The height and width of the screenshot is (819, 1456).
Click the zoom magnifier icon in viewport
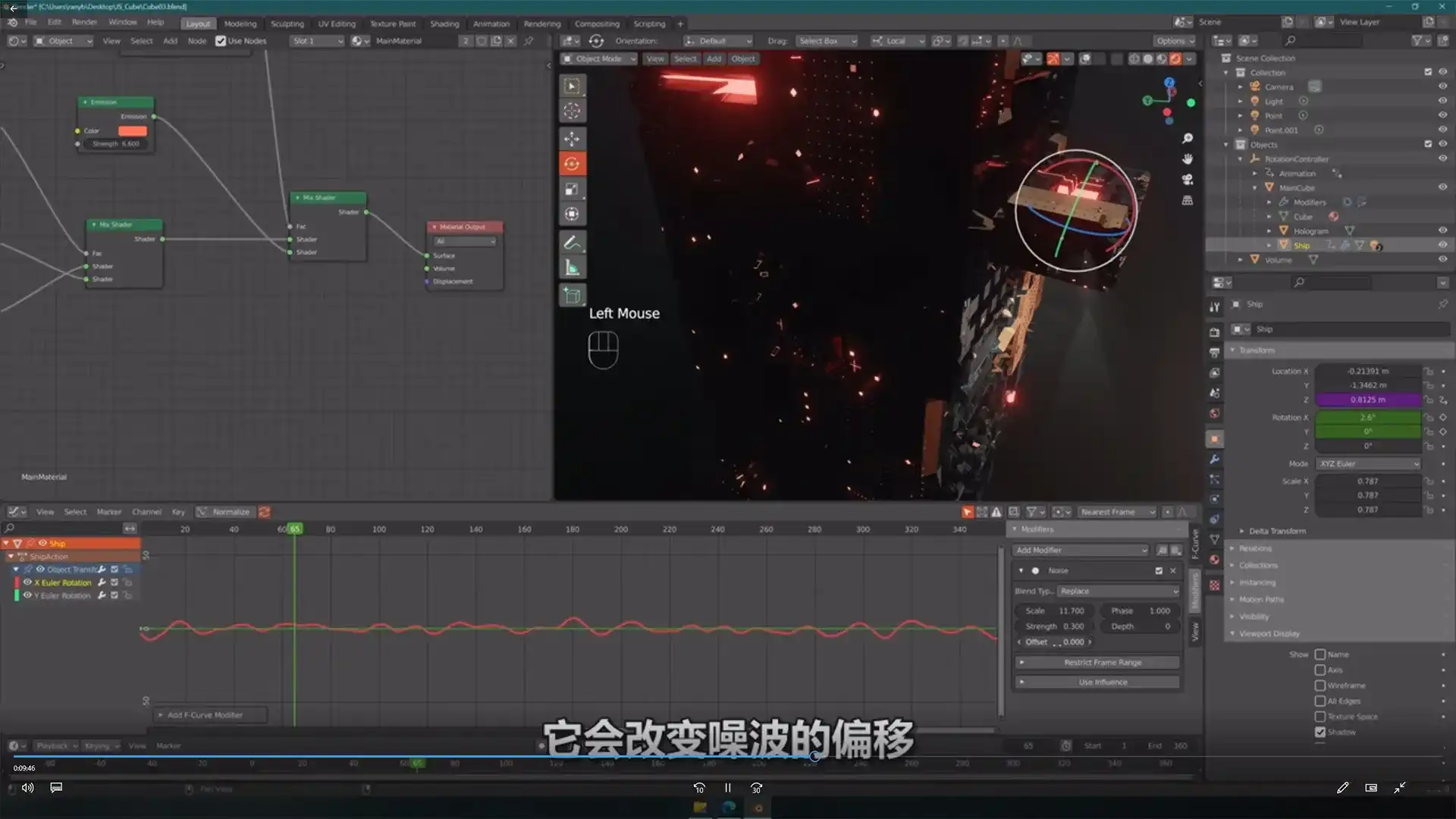click(x=1188, y=139)
